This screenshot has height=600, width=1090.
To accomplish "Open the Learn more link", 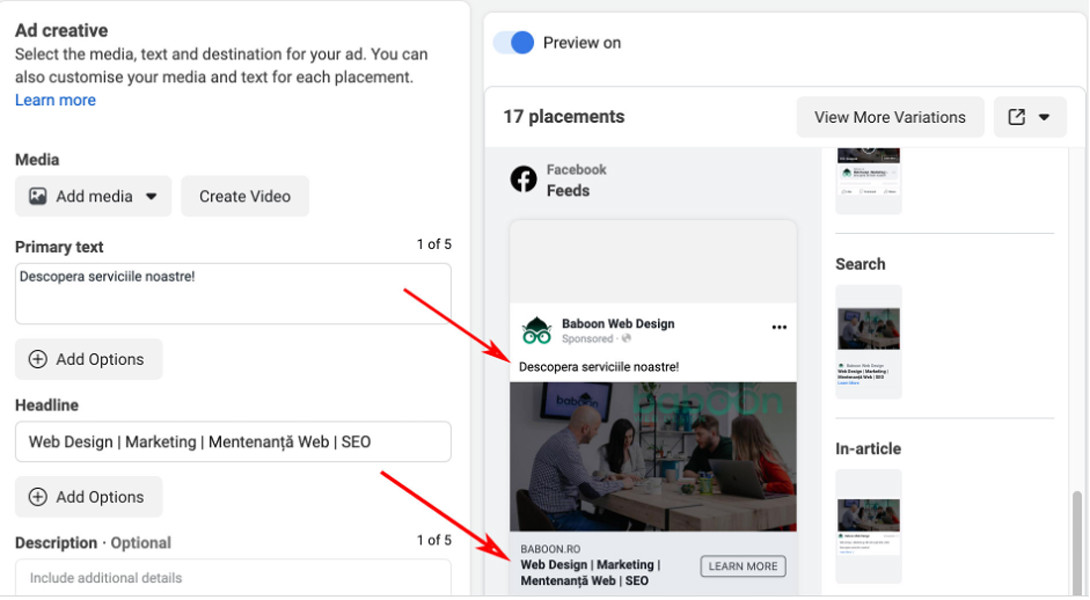I will [x=55, y=100].
